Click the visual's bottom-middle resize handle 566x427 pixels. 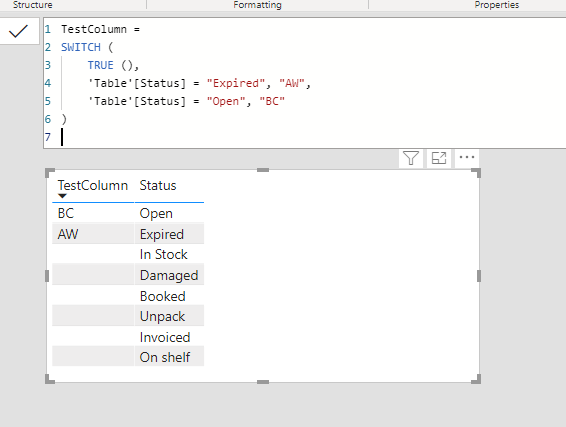pos(263,382)
